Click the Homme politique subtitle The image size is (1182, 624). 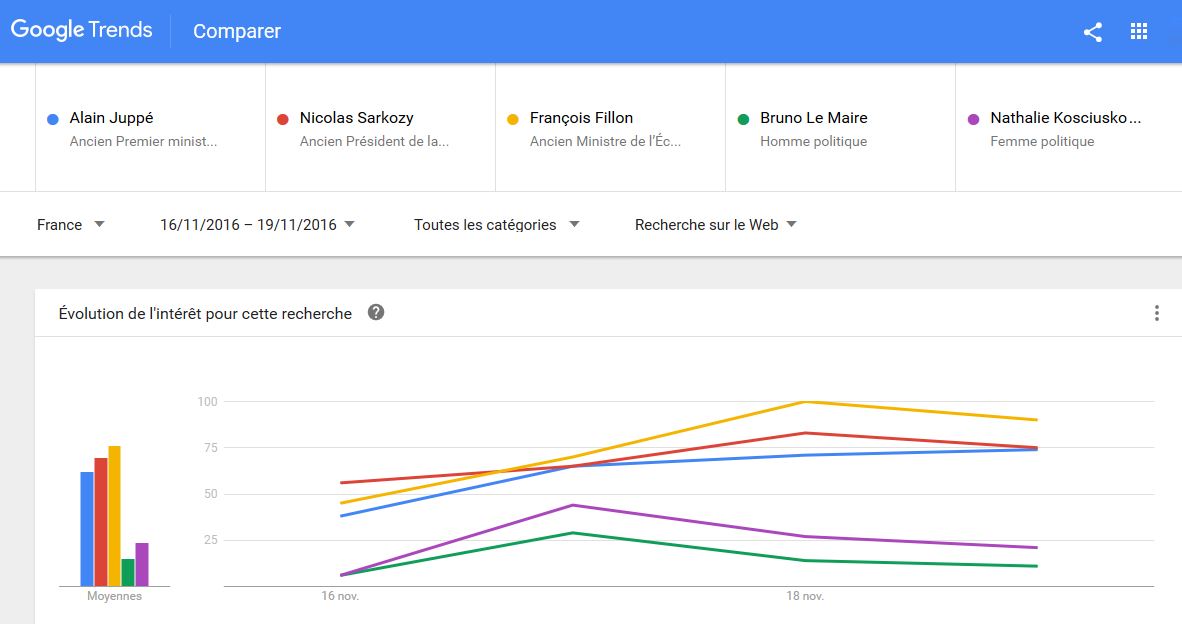point(813,141)
